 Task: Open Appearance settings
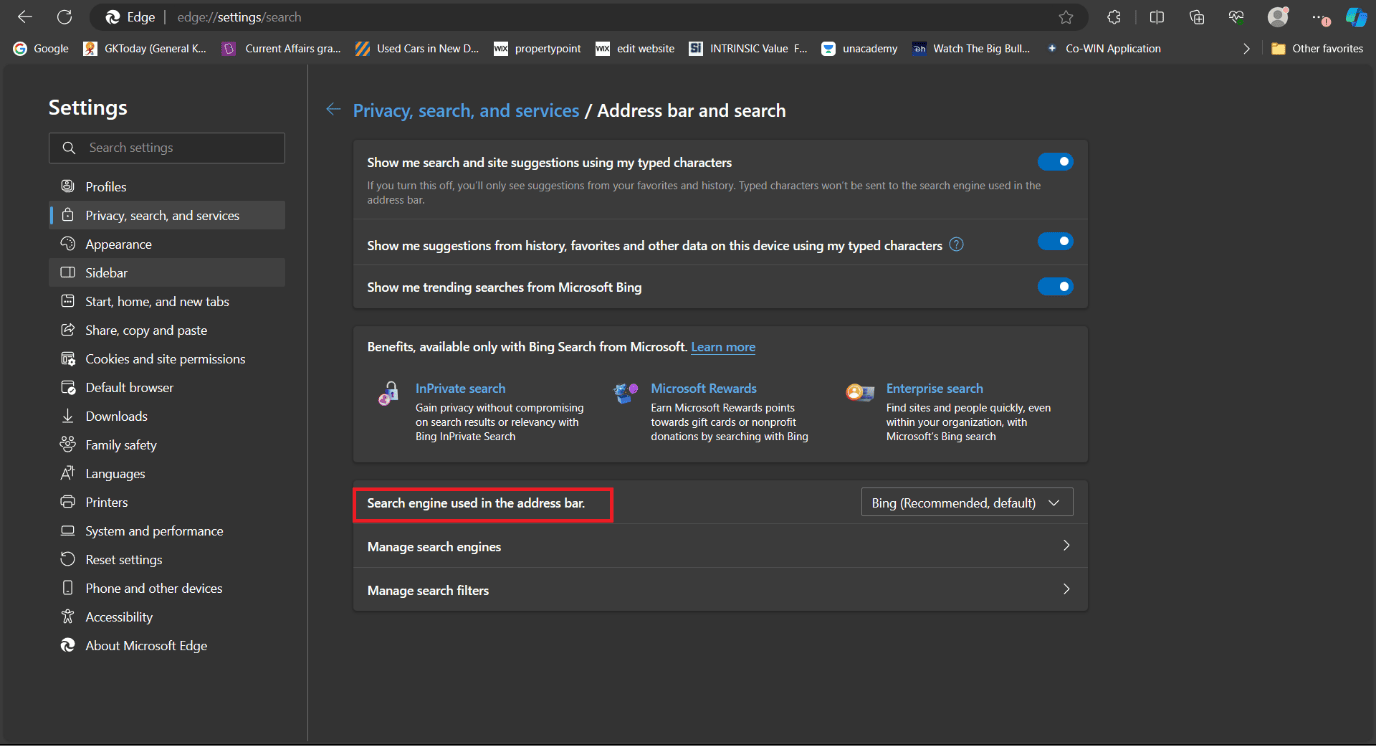pos(167,244)
